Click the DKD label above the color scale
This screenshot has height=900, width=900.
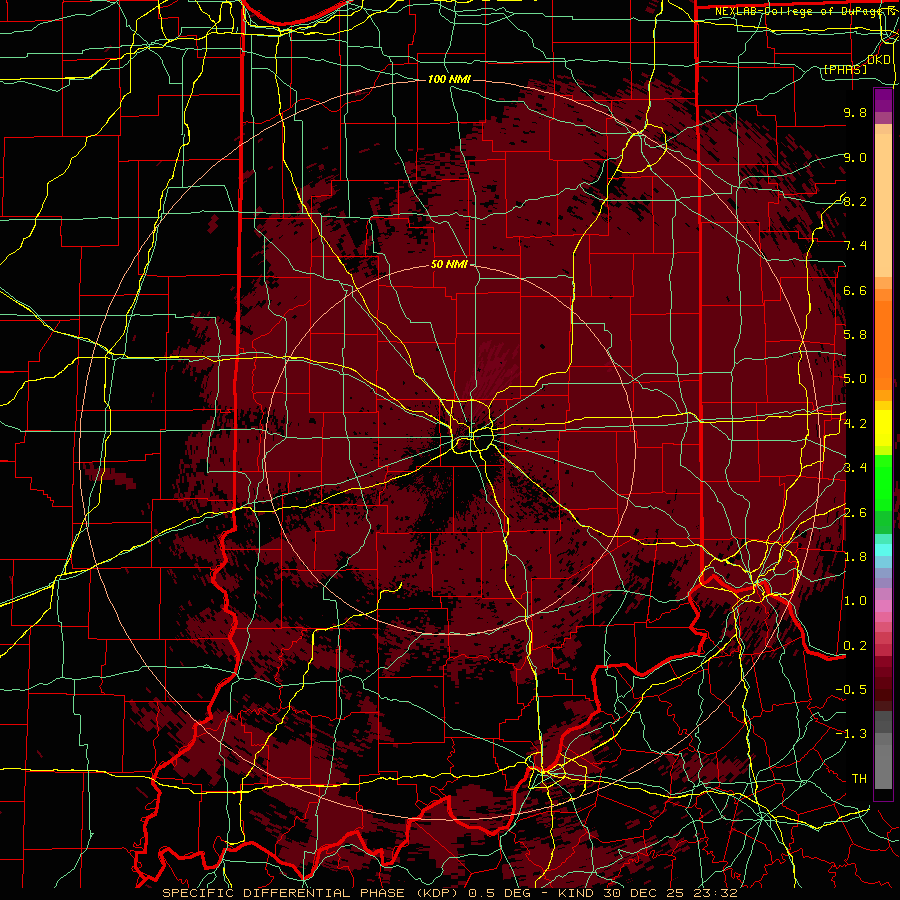[x=879, y=60]
